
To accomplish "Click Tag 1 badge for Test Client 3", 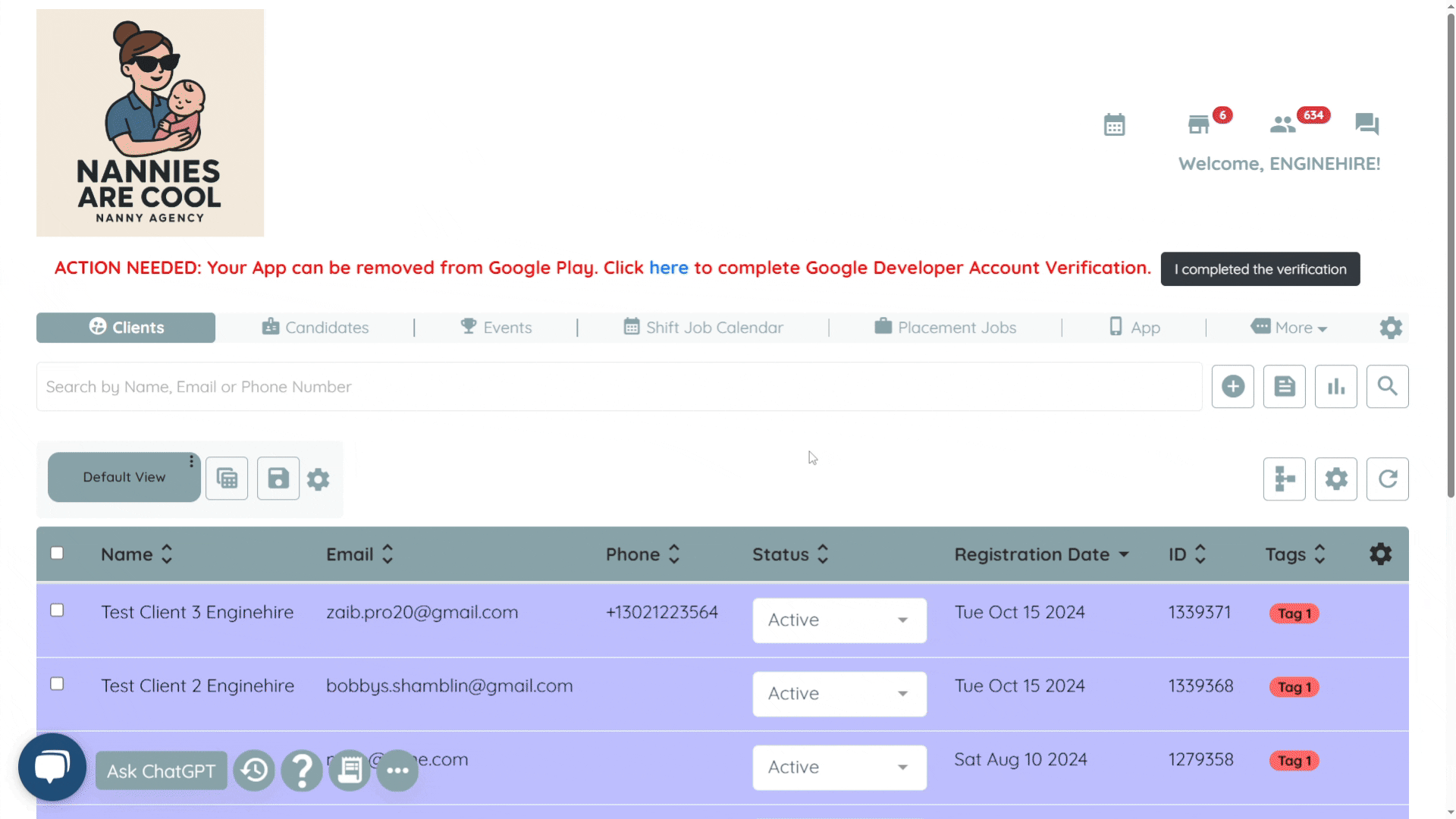I will click(1294, 613).
